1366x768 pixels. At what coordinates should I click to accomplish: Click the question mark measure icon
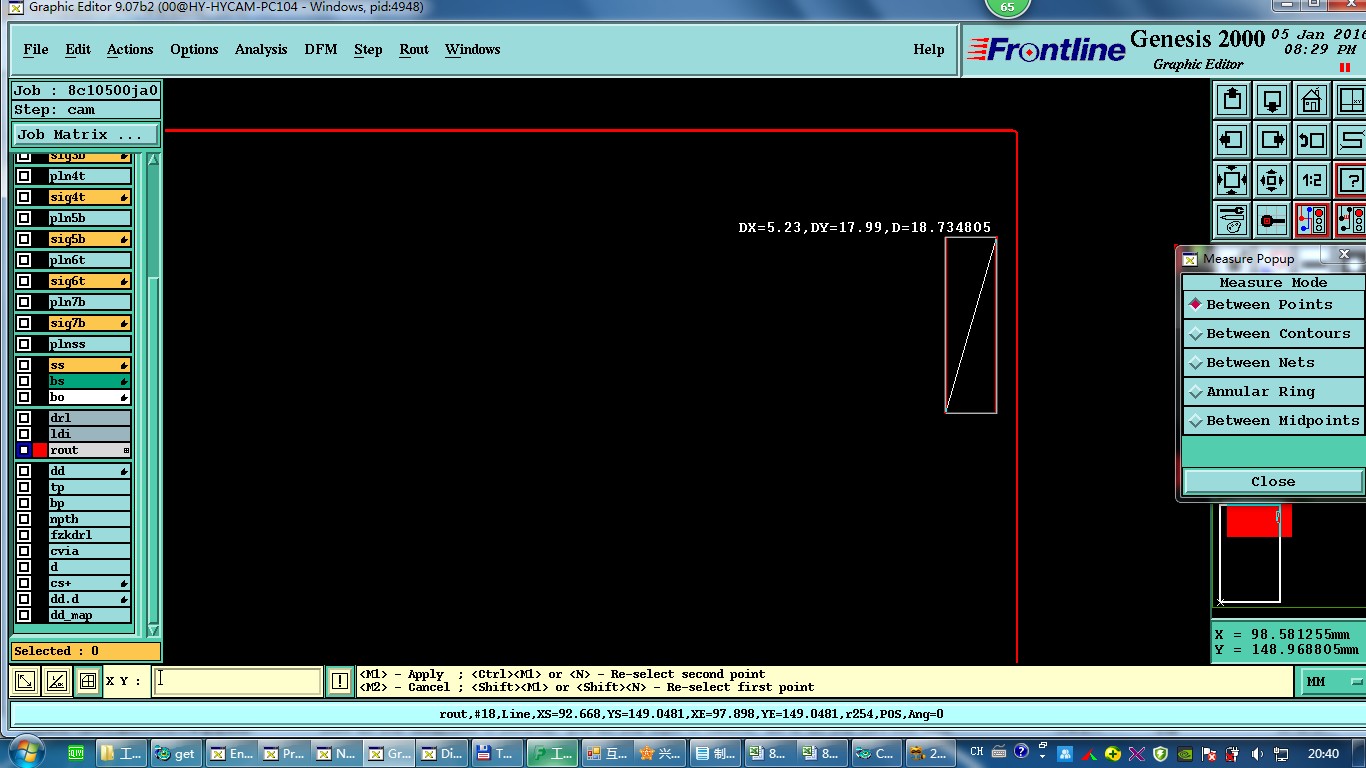1351,180
